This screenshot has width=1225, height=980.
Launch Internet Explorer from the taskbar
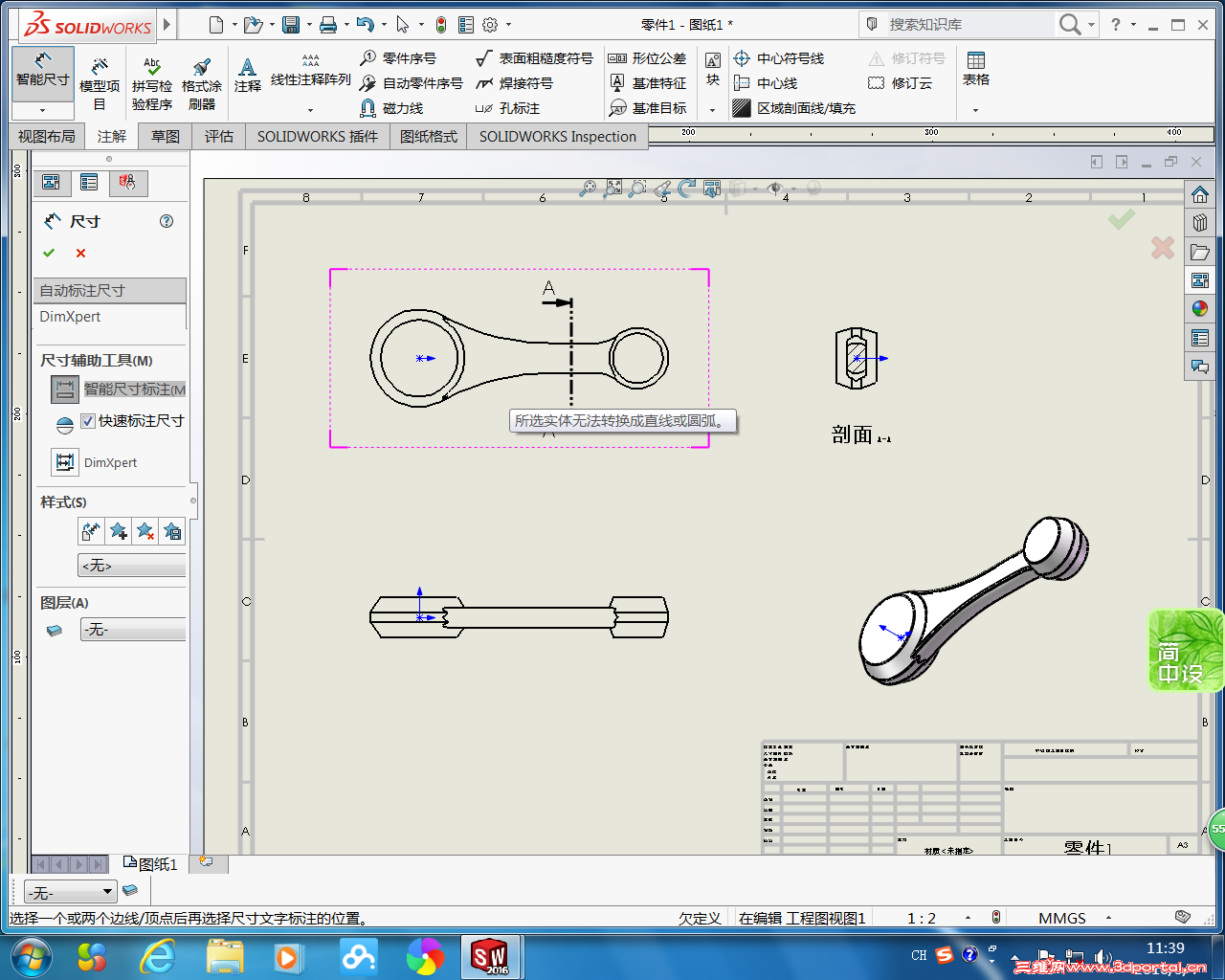[159, 957]
